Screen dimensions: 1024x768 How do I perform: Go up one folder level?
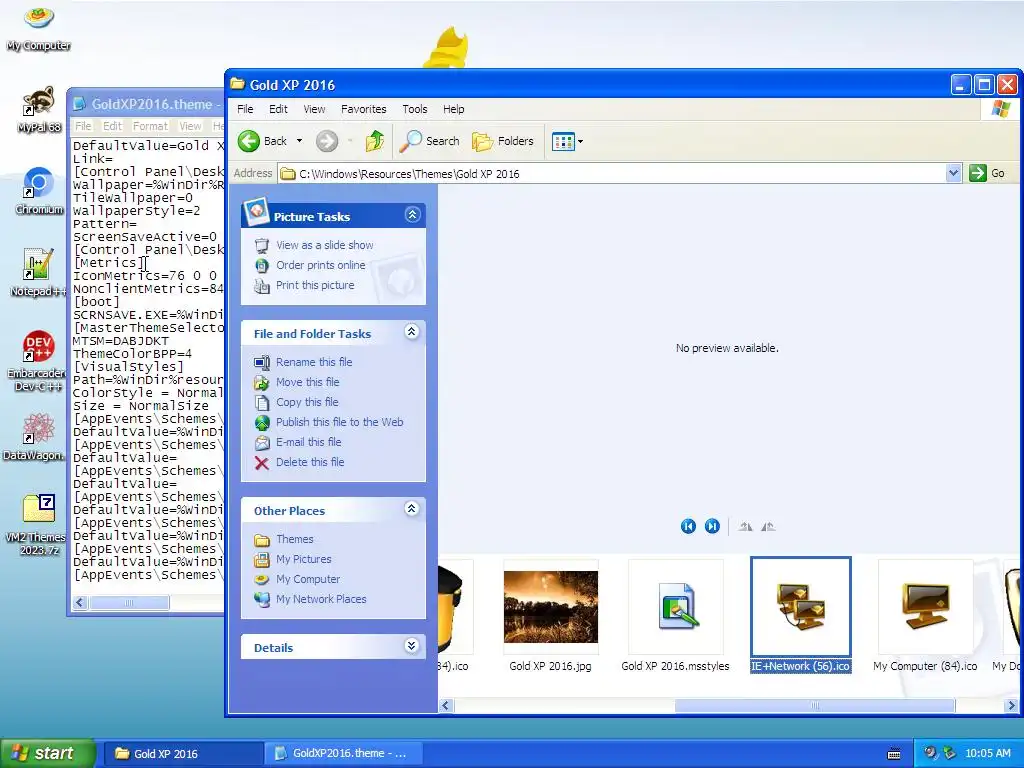point(375,141)
